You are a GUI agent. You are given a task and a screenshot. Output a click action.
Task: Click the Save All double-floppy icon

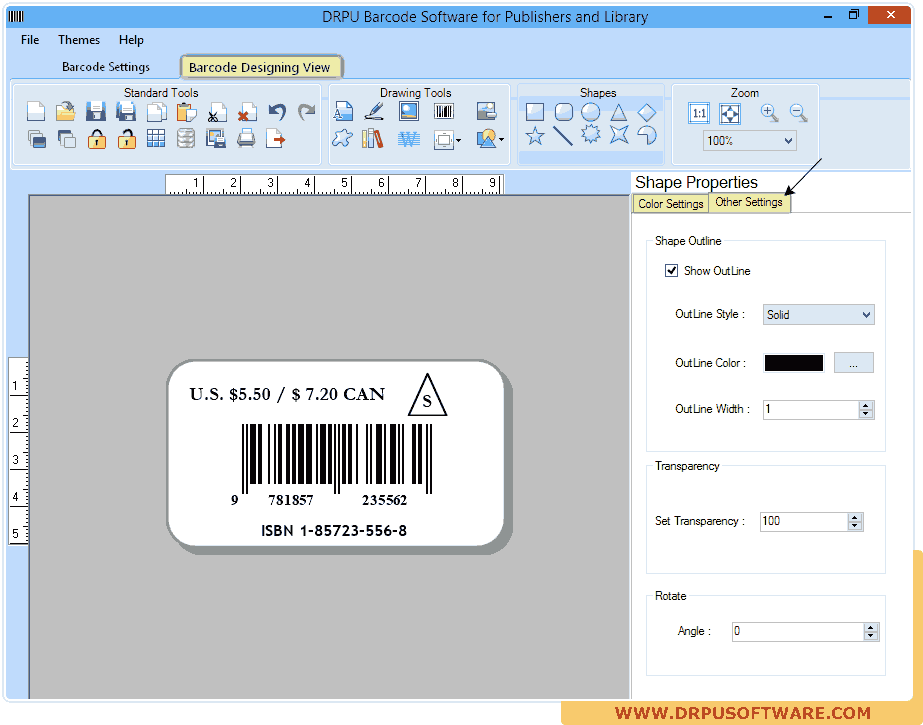click(x=126, y=111)
